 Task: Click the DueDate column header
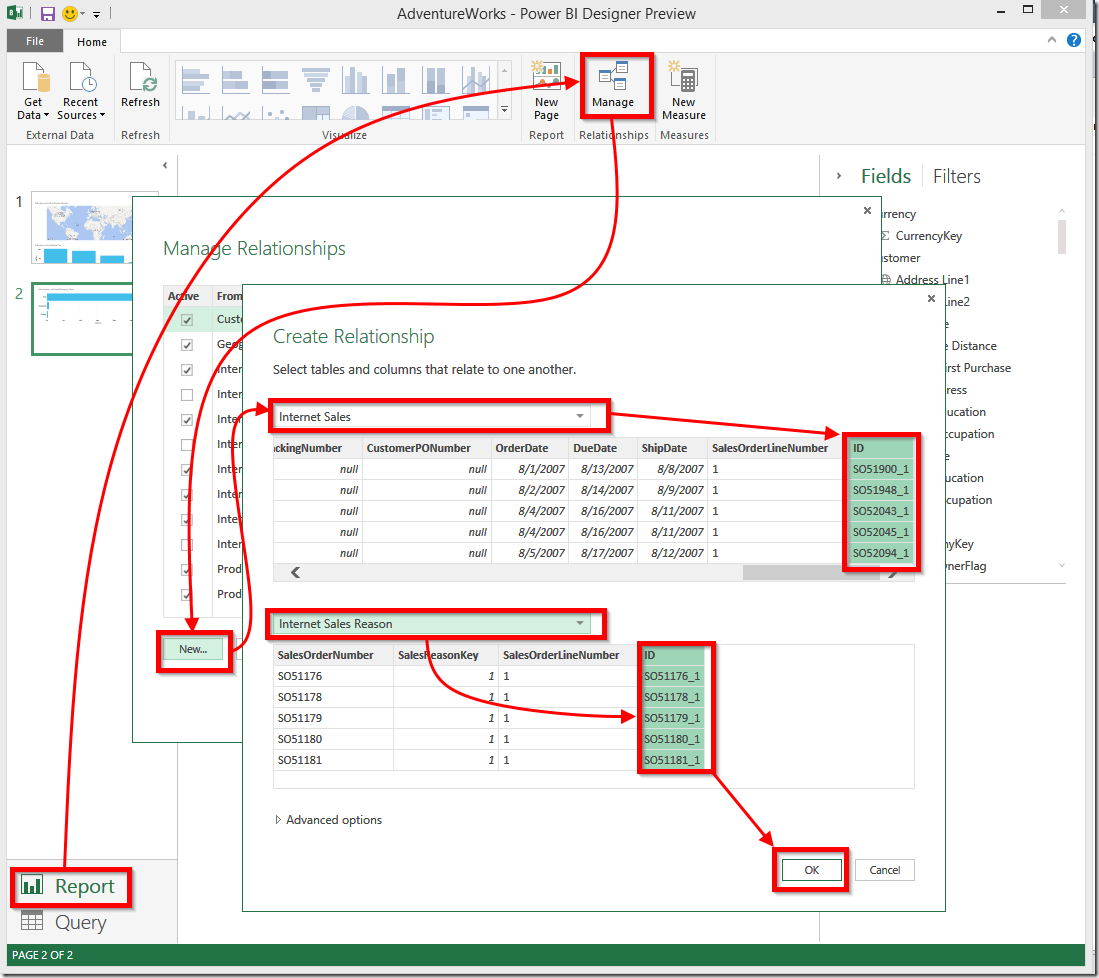coord(594,448)
